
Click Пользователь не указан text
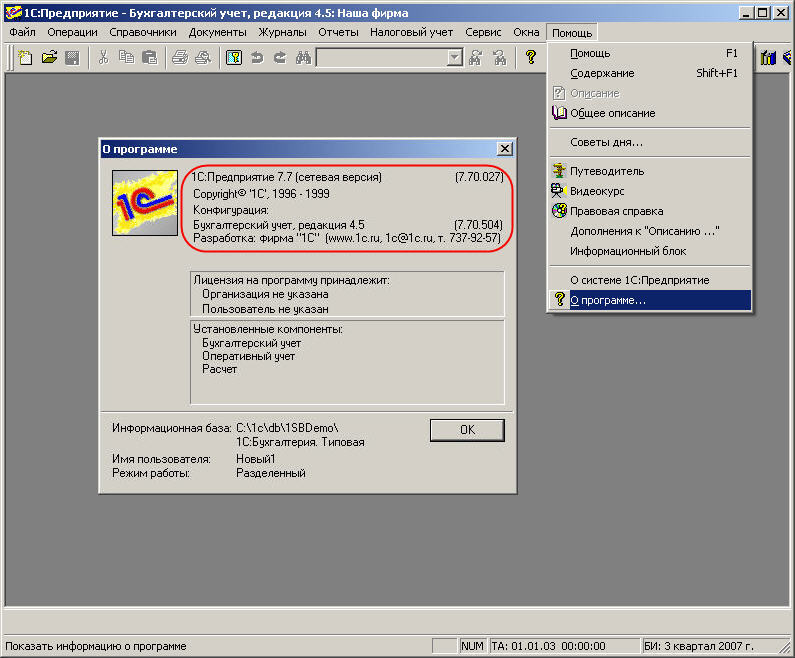(265, 309)
